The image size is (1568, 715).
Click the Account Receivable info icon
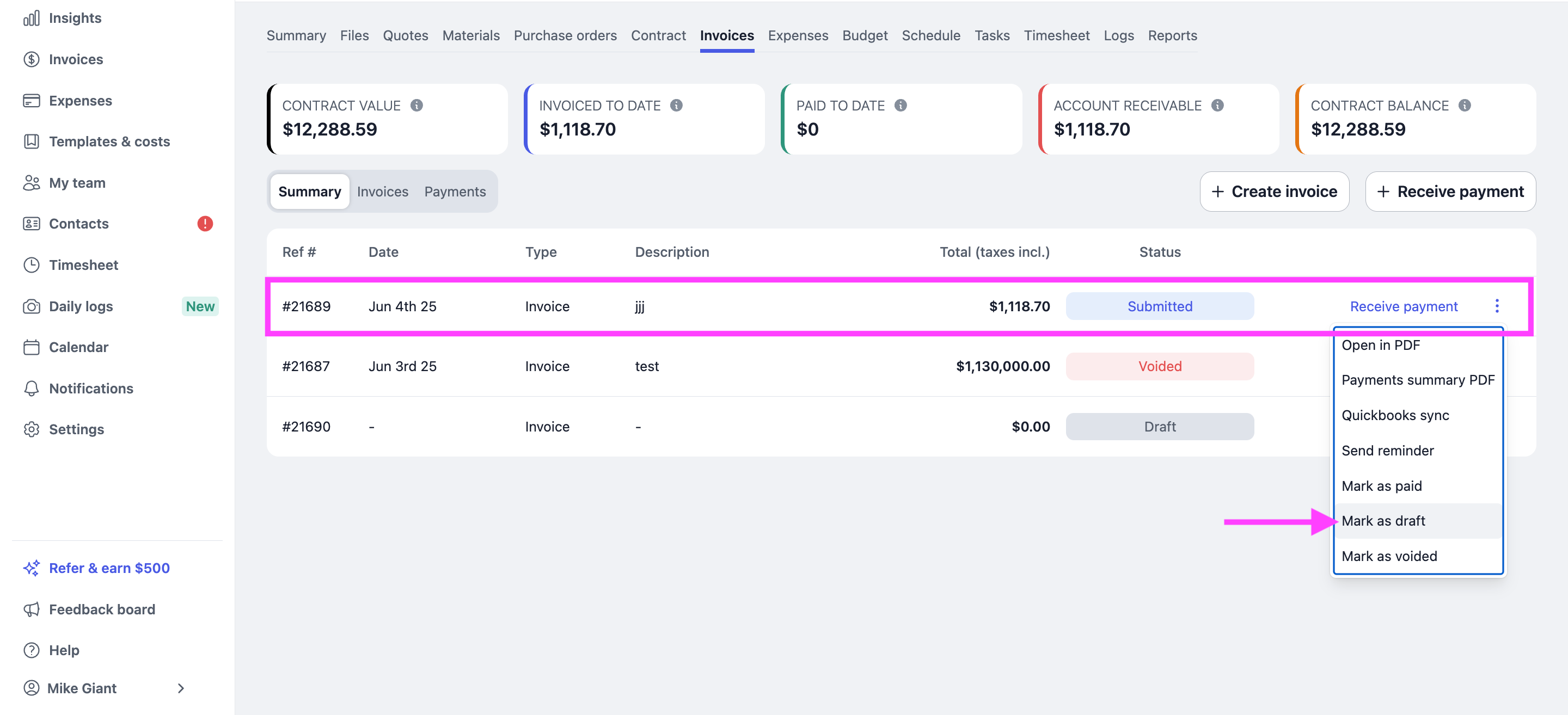[x=1217, y=105]
